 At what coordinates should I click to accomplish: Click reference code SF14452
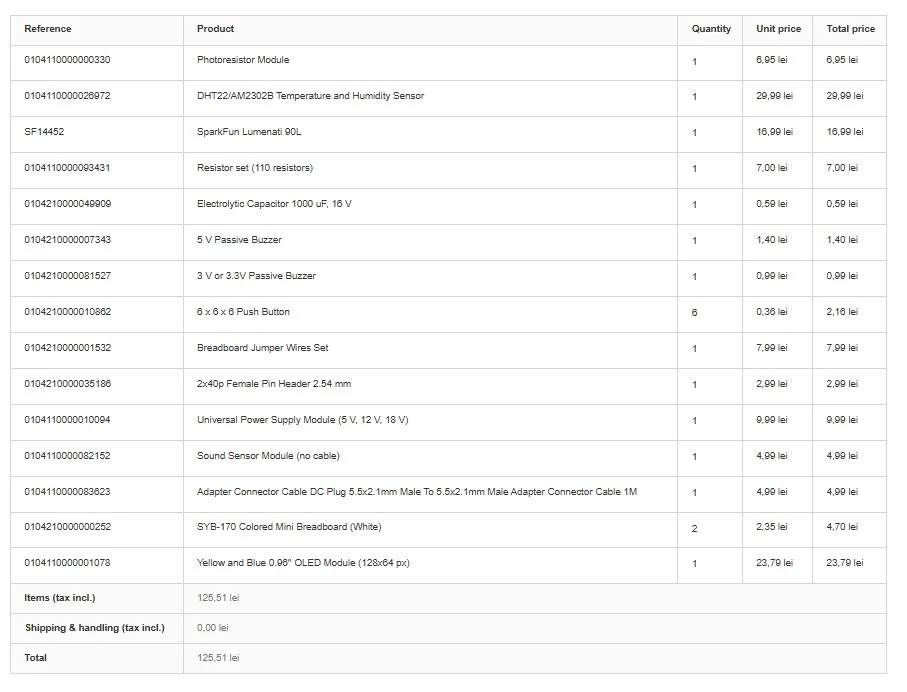click(44, 132)
